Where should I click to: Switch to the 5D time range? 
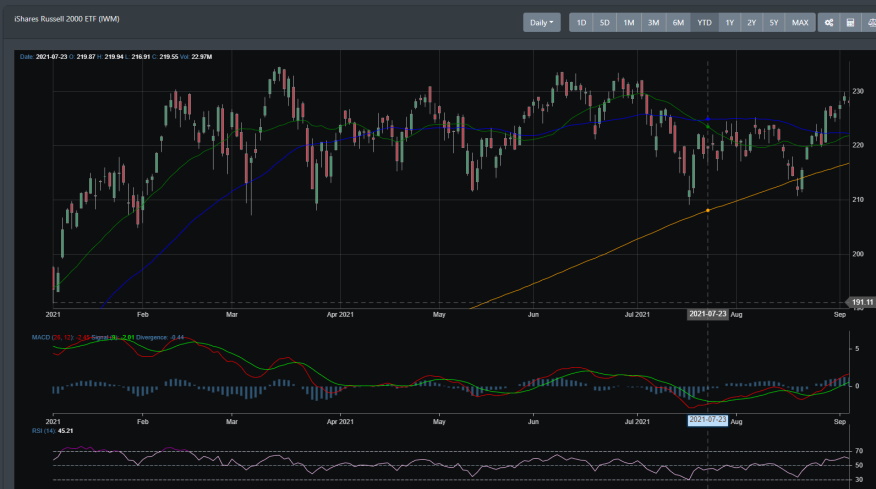(x=604, y=22)
